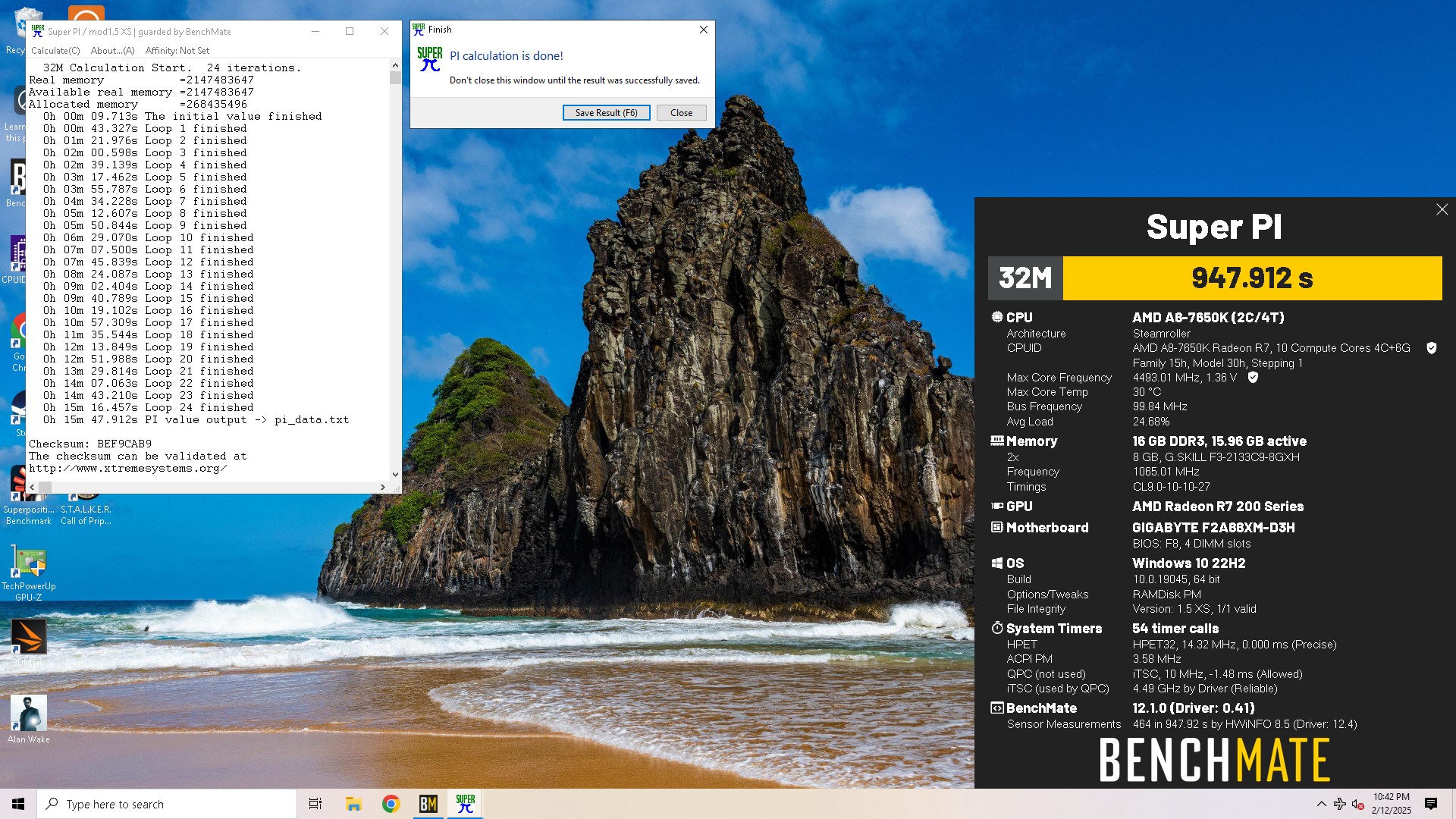Screen dimensions: 1456x819
Task: Click the 4493.01 MHz, 1.36 V value
Action: (1185, 377)
